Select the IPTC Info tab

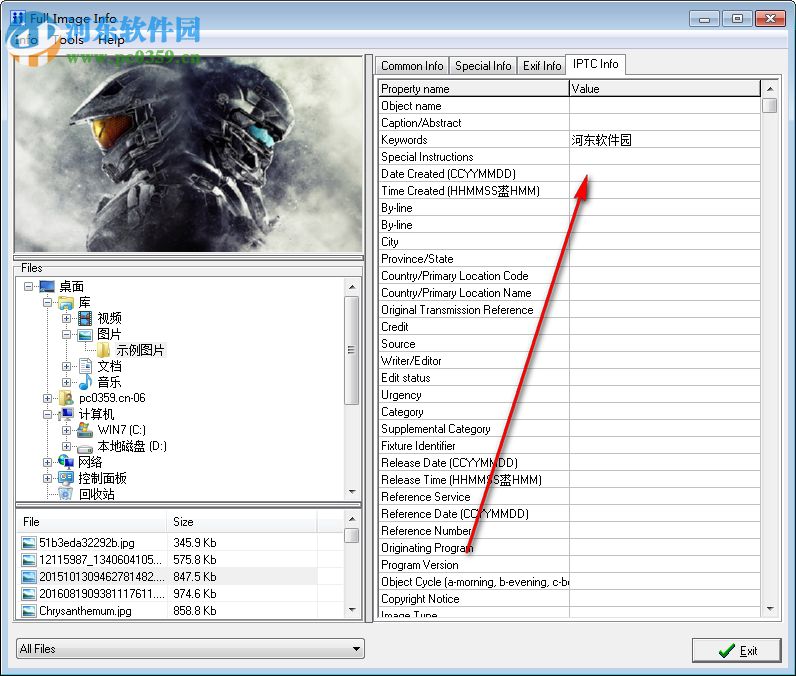(x=595, y=64)
